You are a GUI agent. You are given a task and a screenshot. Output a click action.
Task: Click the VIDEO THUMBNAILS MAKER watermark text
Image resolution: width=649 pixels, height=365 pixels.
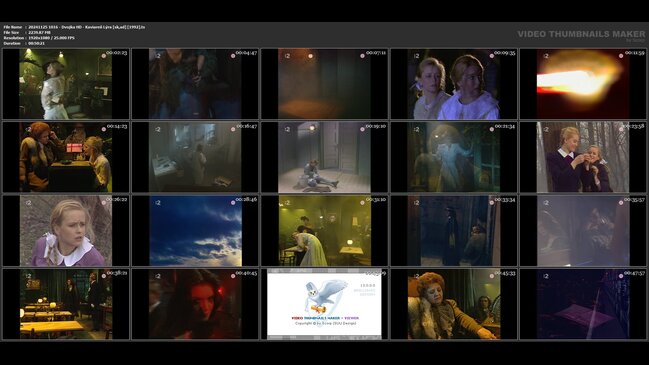581,34
